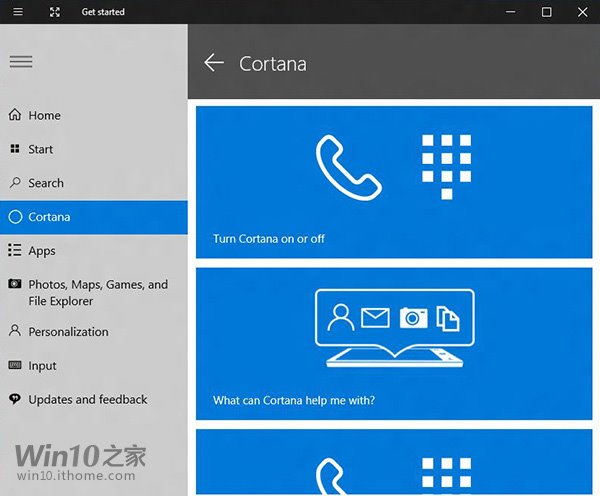Viewport: 600px width, 496px height.
Task: Click What can Cortana help me with text
Action: click(x=294, y=400)
